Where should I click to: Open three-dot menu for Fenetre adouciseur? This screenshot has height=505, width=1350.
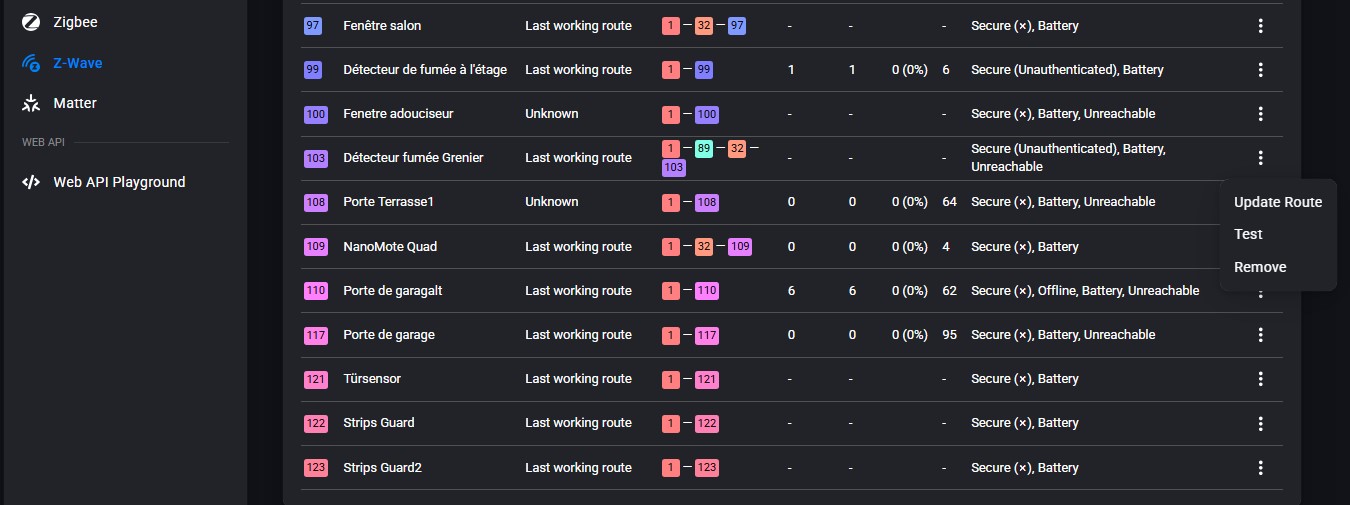click(x=1260, y=114)
